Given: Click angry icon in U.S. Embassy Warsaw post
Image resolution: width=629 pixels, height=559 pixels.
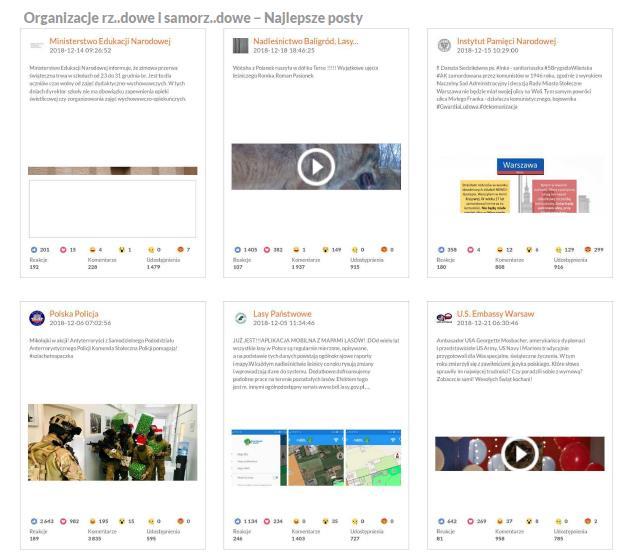Looking at the screenshot, I should click(588, 521).
